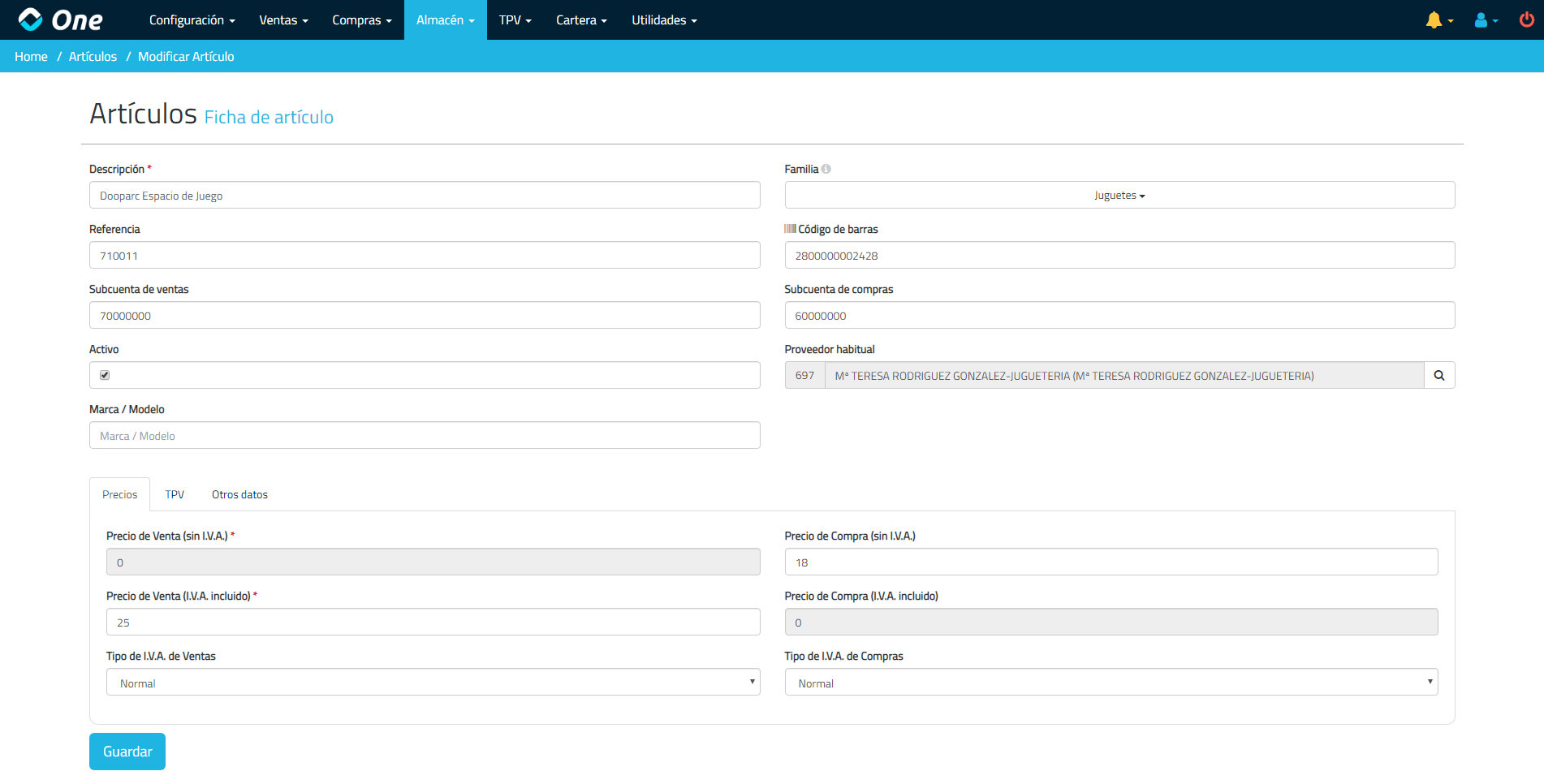Click the Familia info icon

point(826,170)
